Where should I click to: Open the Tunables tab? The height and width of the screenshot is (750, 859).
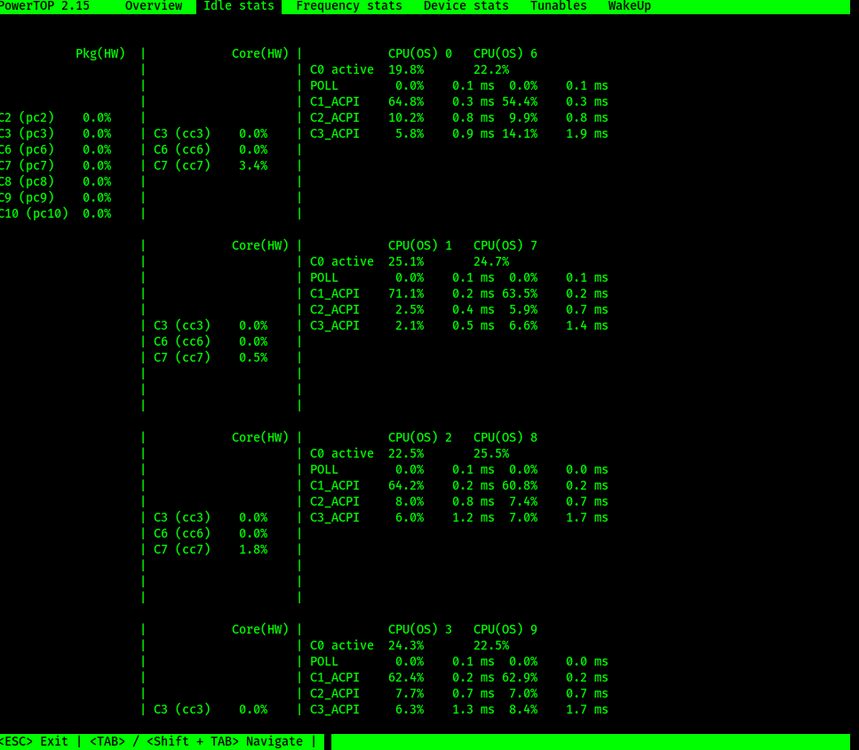558,6
